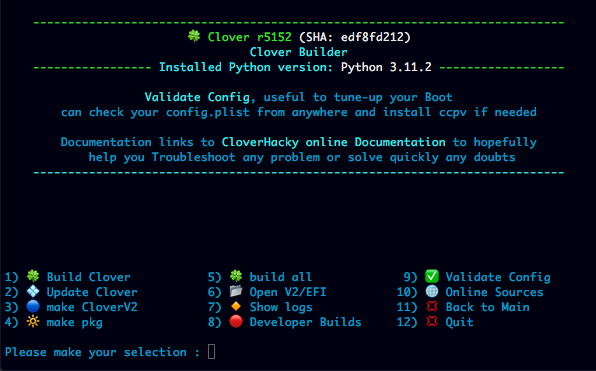Click the clover icon next to Build Clover
The width and height of the screenshot is (596, 371).
tap(33, 276)
